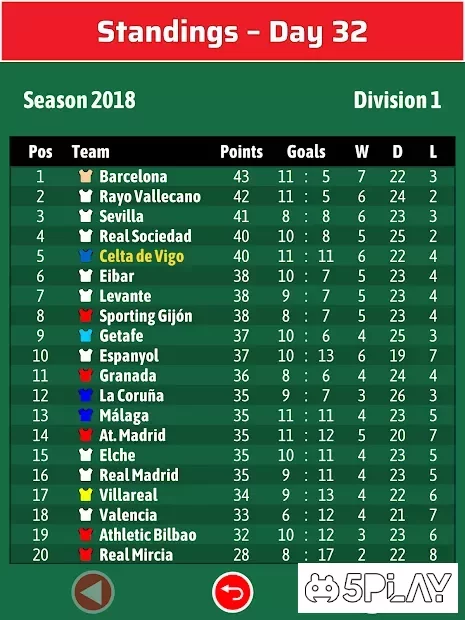
Task: Select the highlighted Celta de Vigo team name
Action: (x=142, y=256)
